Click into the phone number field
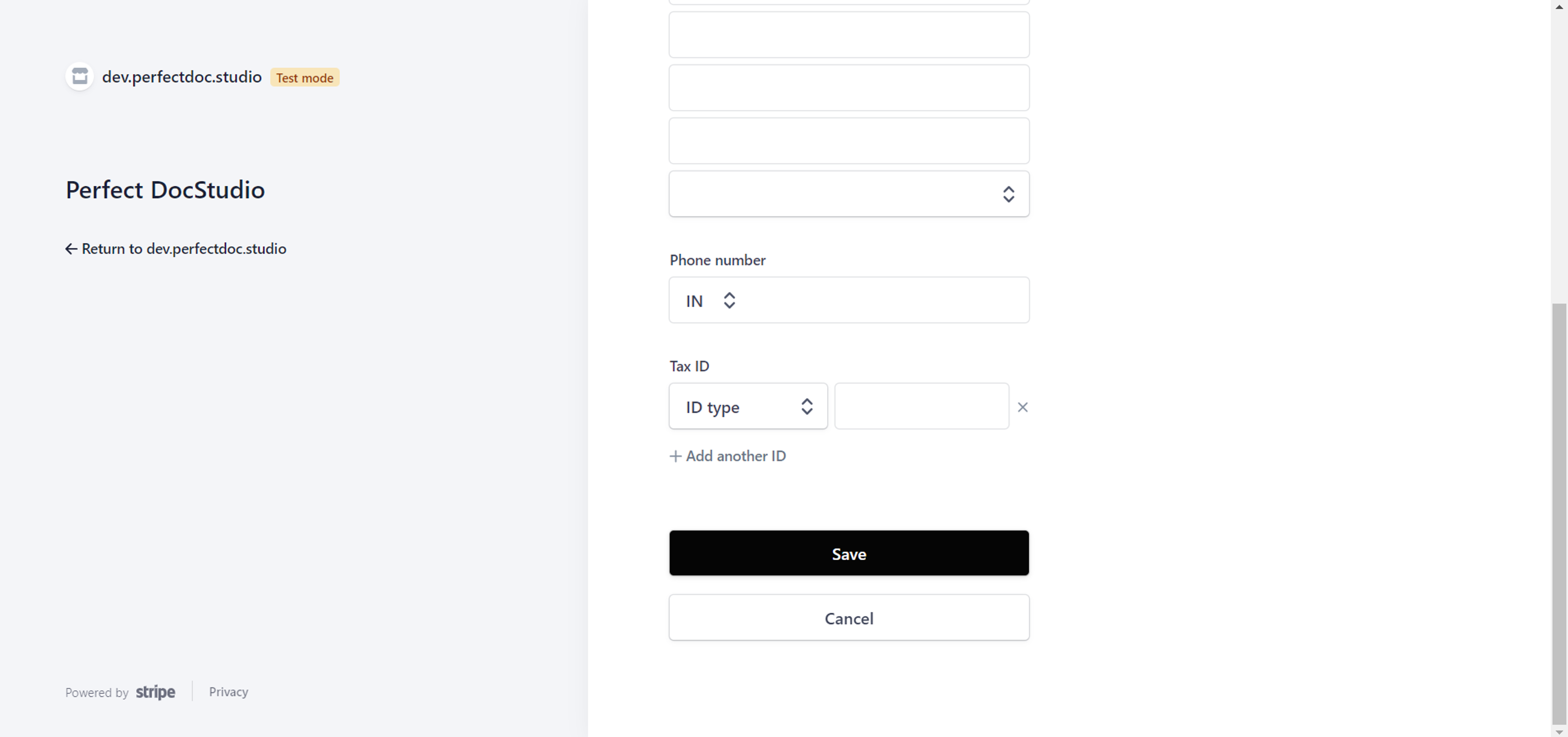Image resolution: width=1568 pixels, height=737 pixels. point(883,301)
